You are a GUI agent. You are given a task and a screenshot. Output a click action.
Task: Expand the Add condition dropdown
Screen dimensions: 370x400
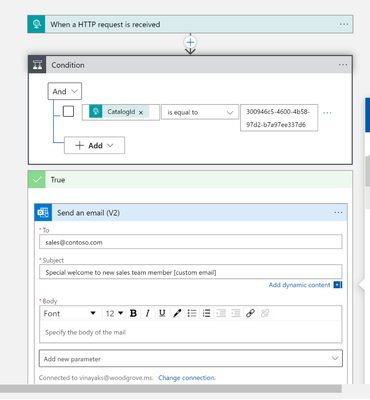[94, 145]
